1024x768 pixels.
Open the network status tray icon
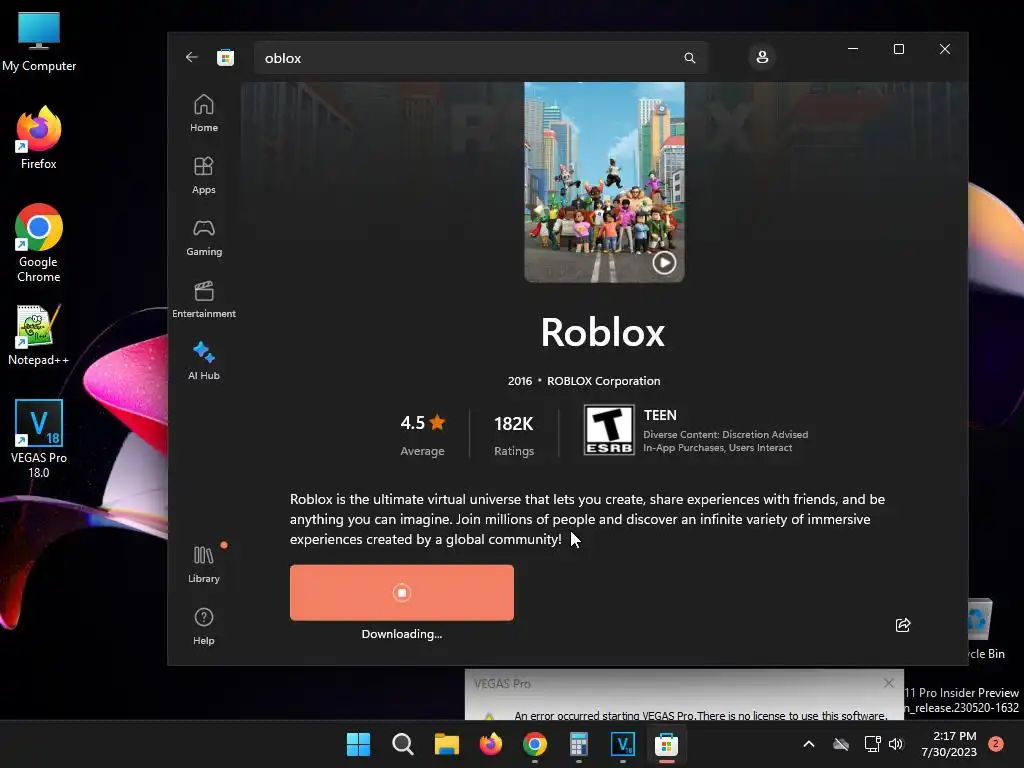click(x=872, y=744)
